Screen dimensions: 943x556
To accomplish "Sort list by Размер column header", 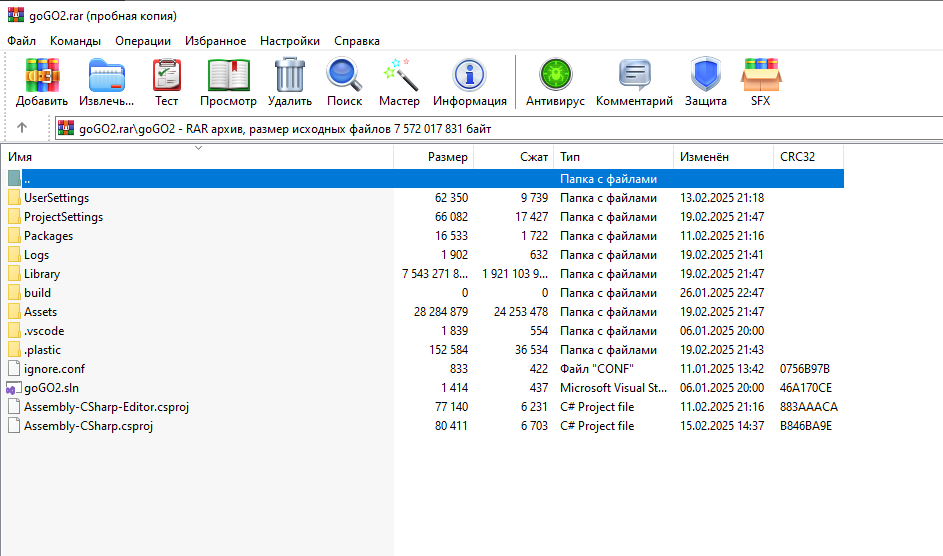I will (447, 157).
